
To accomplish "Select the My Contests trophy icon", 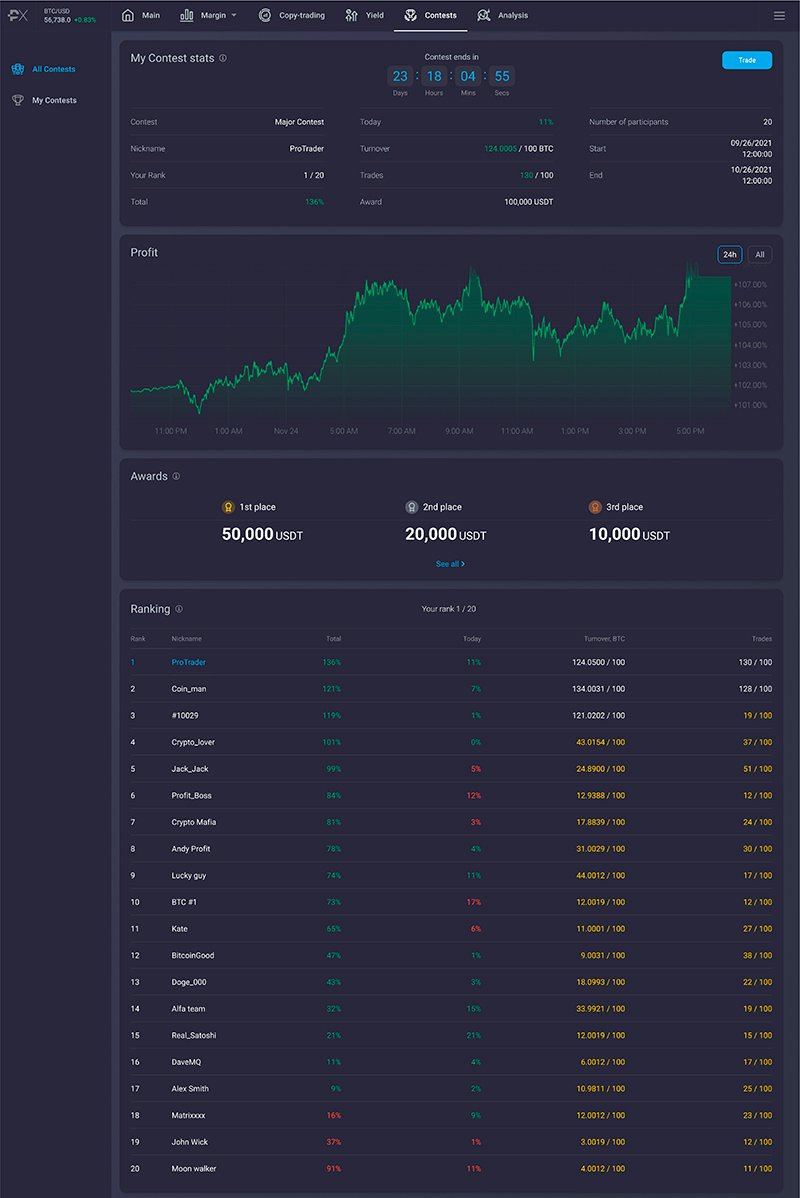I will [18, 100].
